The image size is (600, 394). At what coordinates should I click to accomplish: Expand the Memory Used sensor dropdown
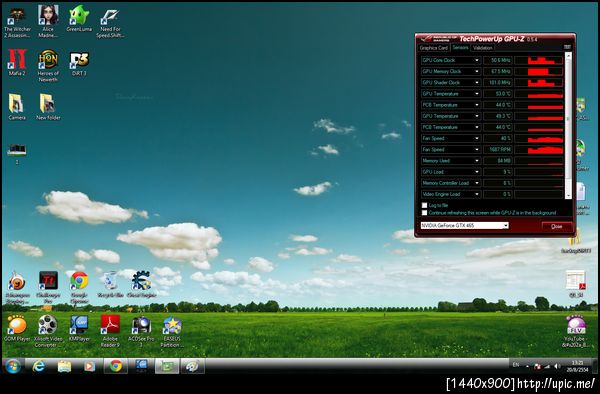[477, 161]
